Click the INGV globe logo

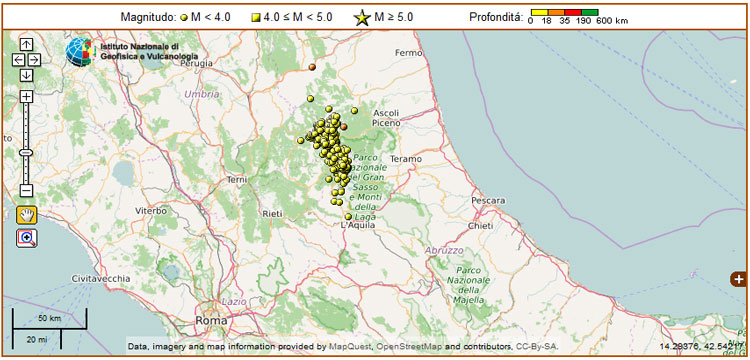click(x=80, y=52)
